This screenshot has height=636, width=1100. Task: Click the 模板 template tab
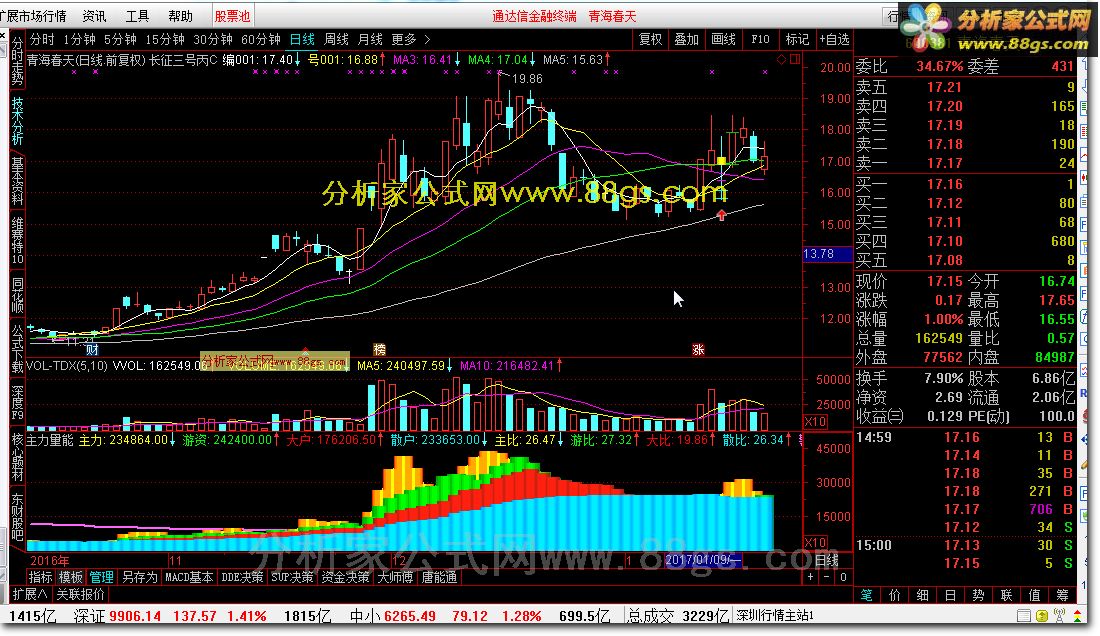71,577
